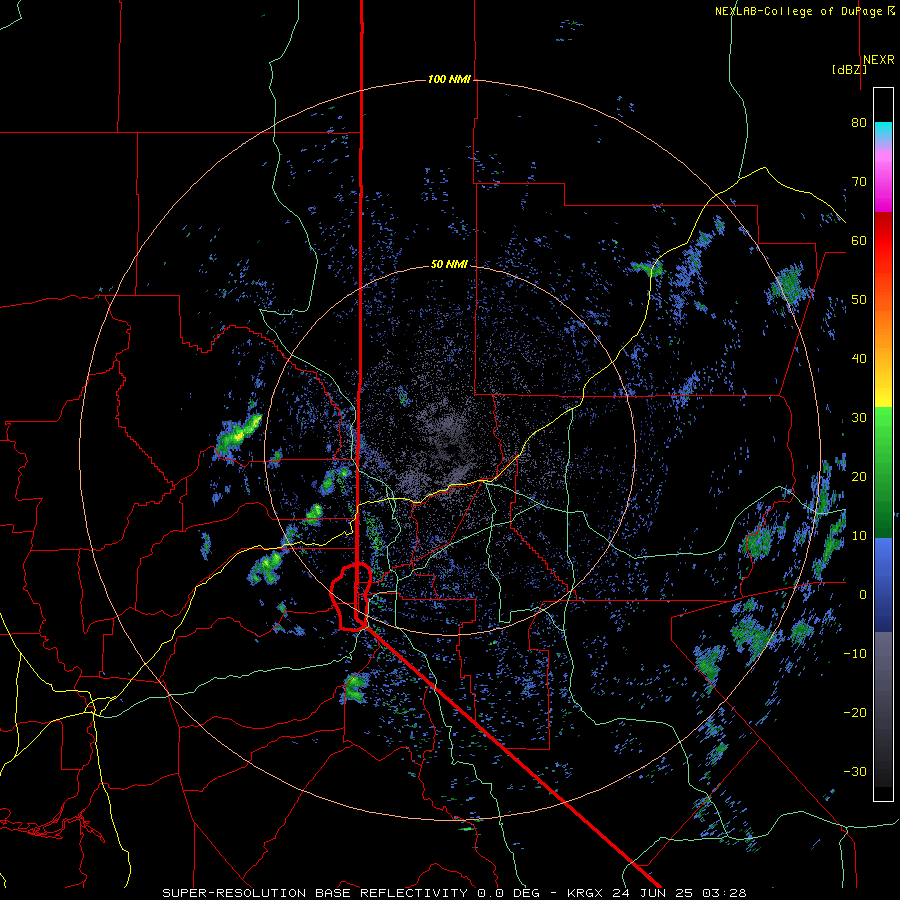The height and width of the screenshot is (900, 900).
Task: Click the 30 value on the dBZ scale
Action: coord(859,417)
